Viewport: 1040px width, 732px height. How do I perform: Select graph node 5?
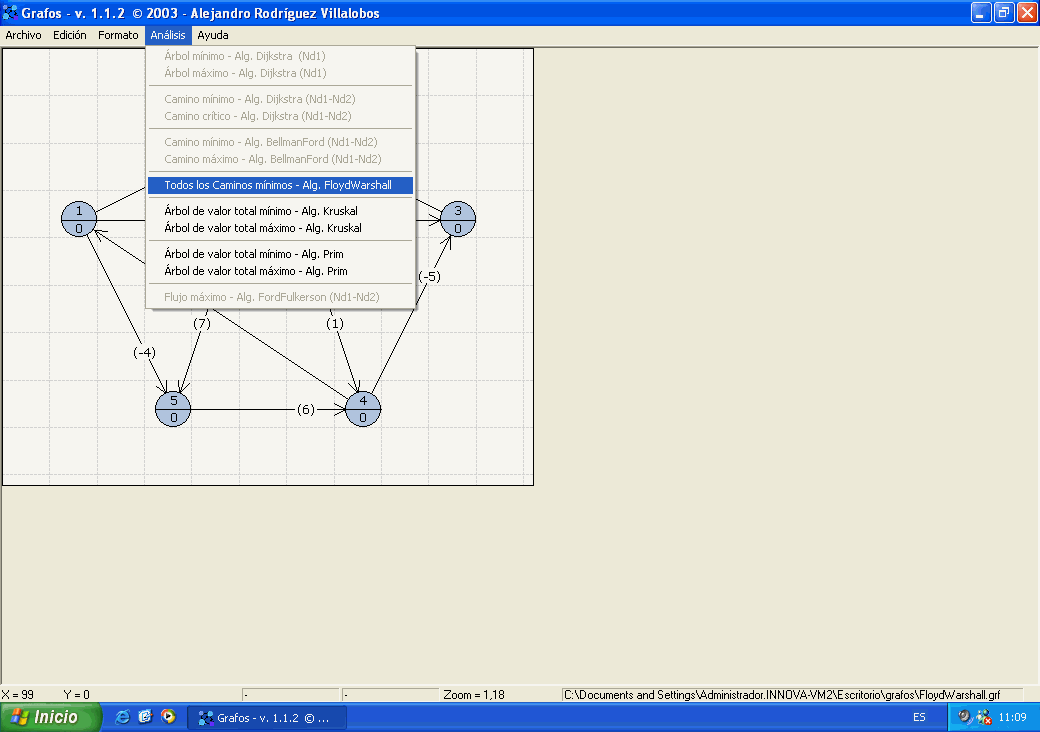(173, 409)
